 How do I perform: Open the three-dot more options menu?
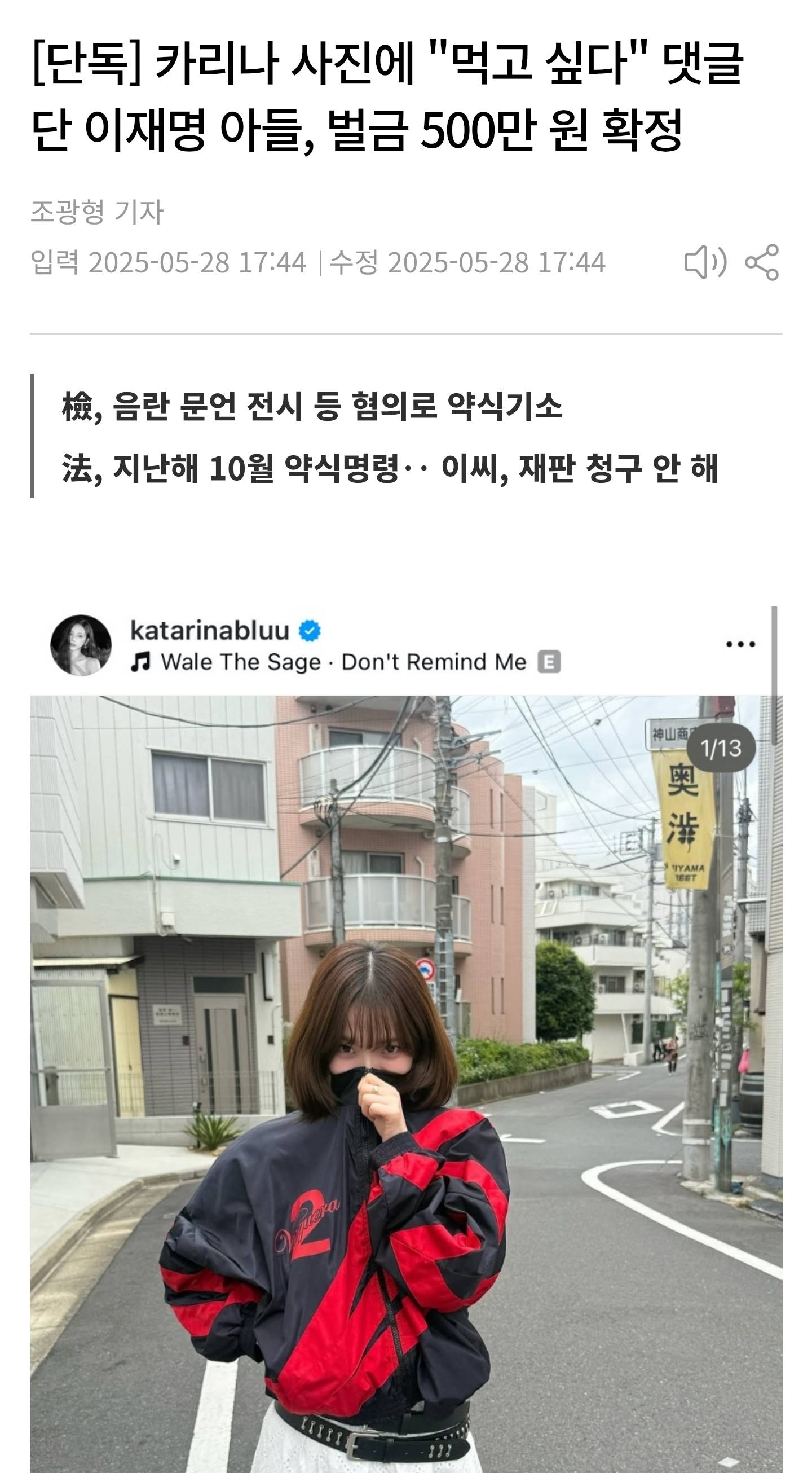click(740, 644)
